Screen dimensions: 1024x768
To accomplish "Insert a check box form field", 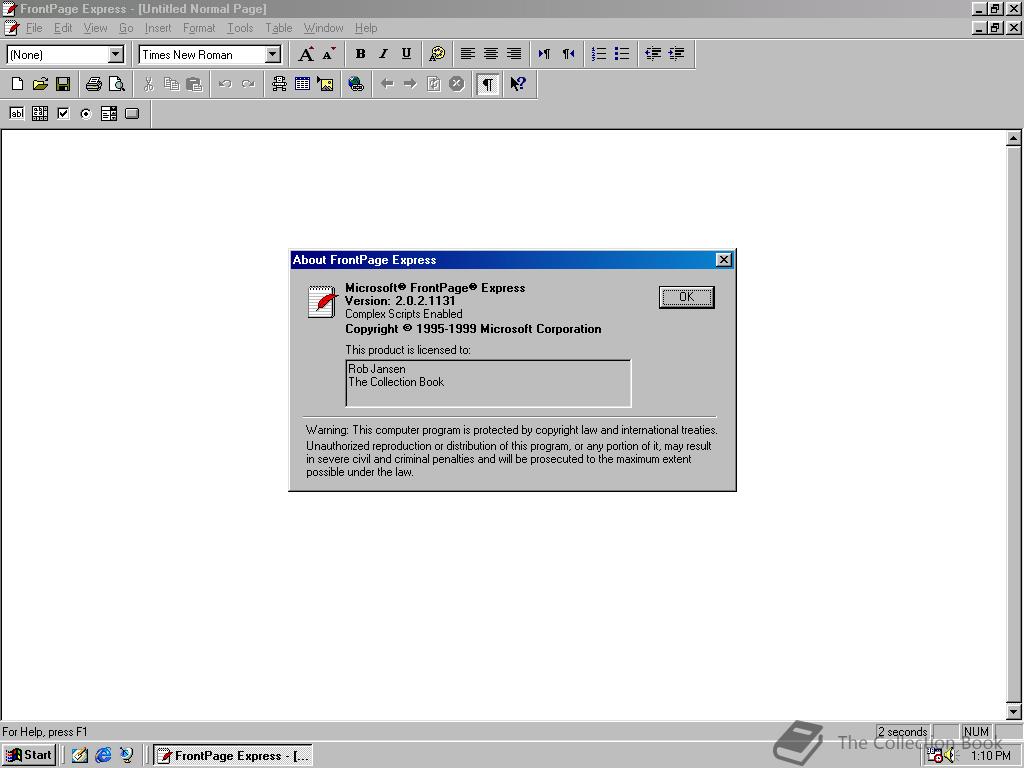I will [x=63, y=114].
